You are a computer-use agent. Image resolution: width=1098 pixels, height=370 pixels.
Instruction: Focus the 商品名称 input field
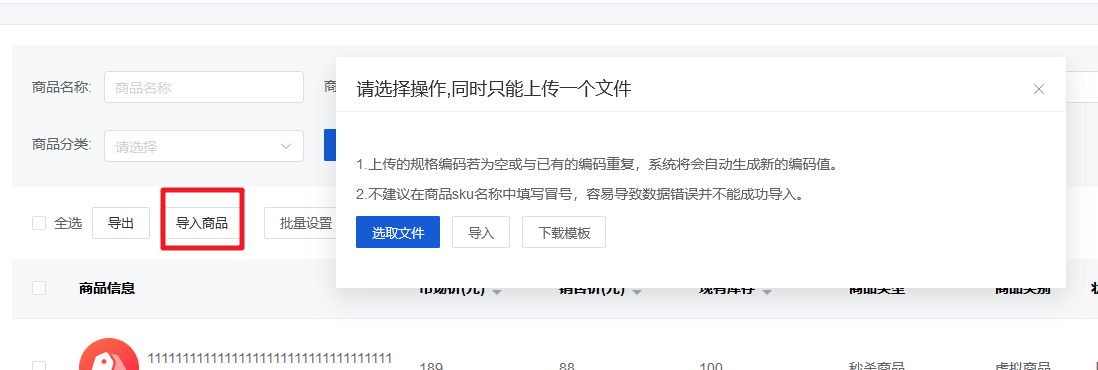click(204, 88)
